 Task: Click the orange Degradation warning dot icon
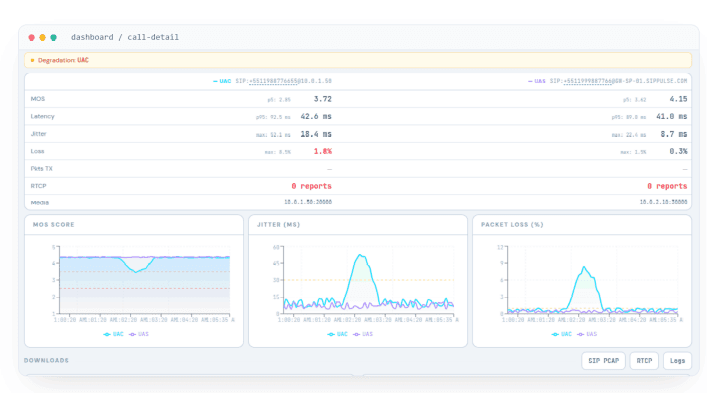point(32,60)
